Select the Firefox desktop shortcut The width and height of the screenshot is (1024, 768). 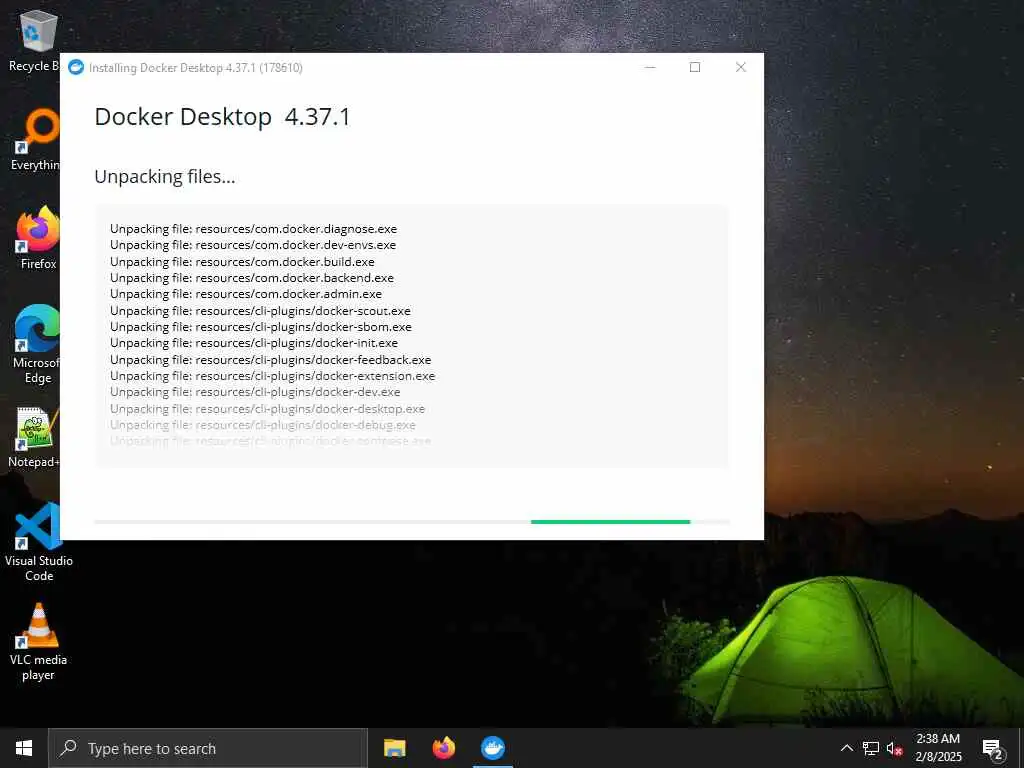38,238
